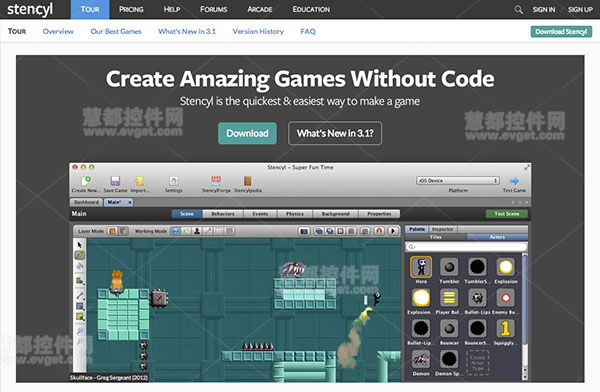Switch to the Physics tab

coord(295,214)
